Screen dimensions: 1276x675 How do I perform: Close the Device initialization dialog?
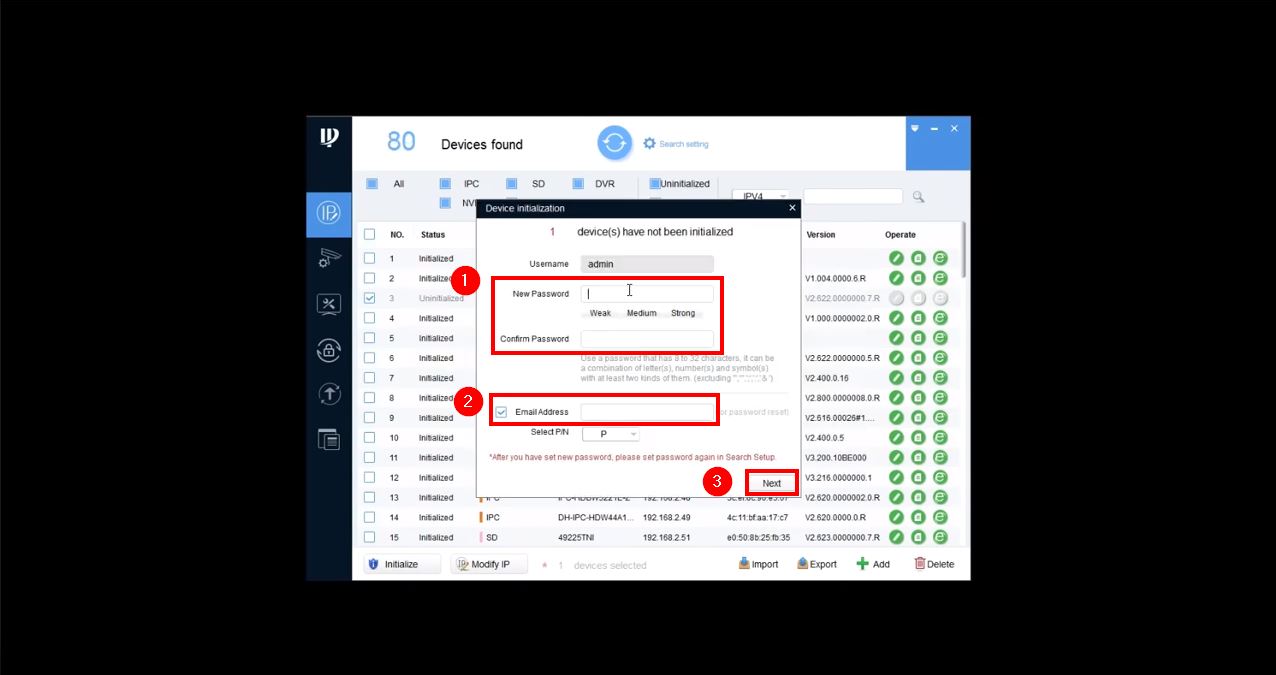coord(792,208)
